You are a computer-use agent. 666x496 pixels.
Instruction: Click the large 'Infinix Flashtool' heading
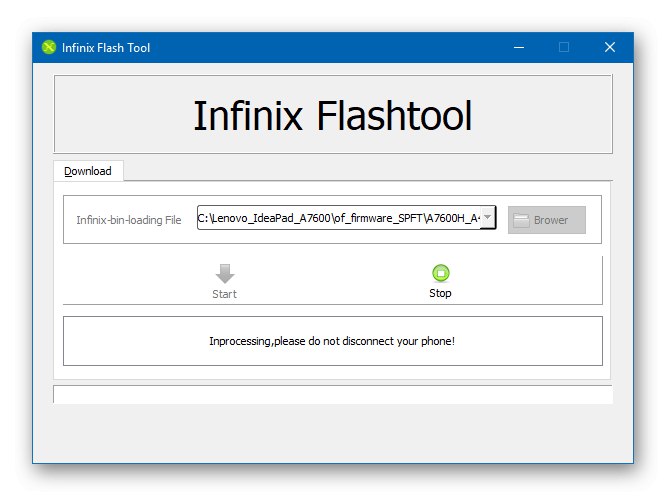tap(333, 116)
